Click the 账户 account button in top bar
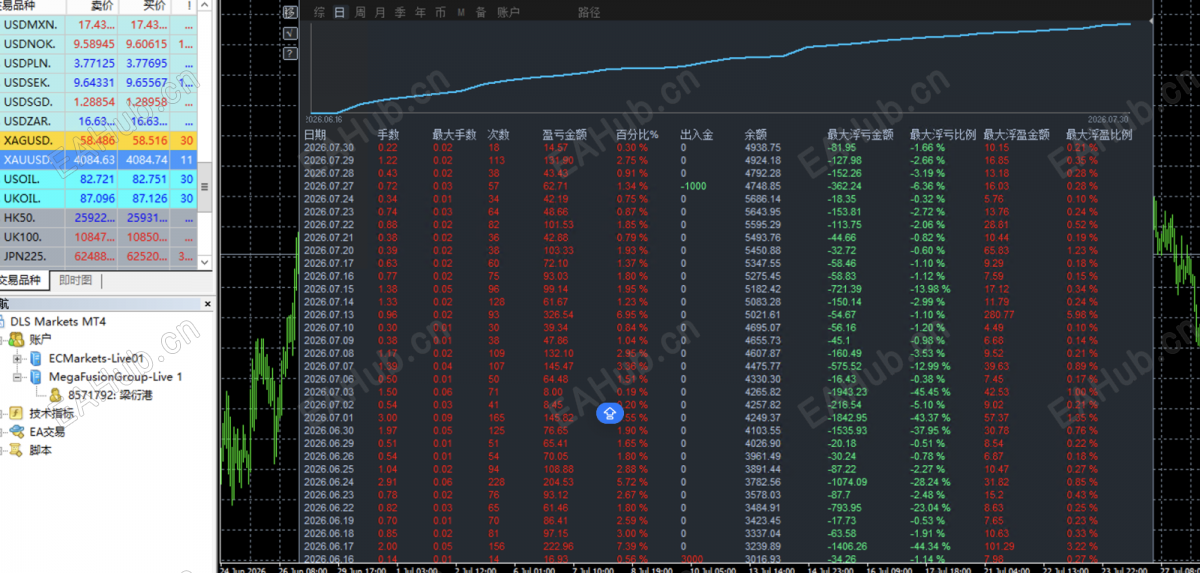The height and width of the screenshot is (573, 1200). [508, 13]
